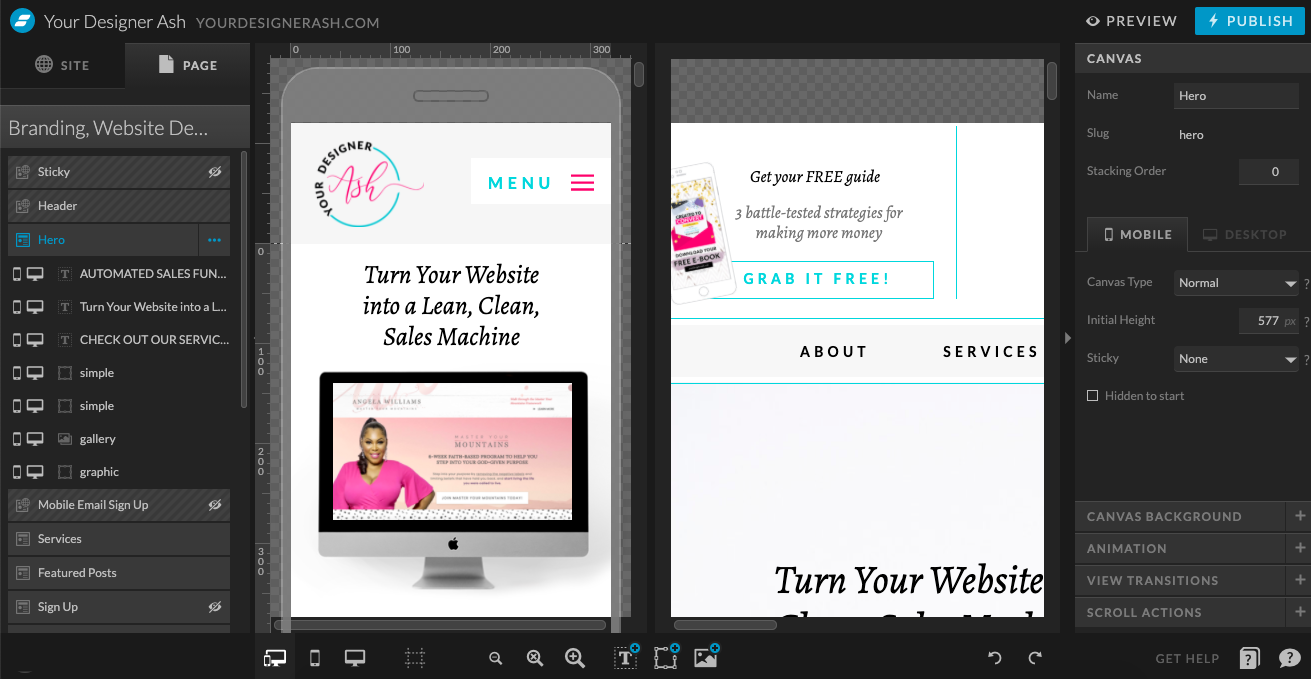
Task: Select the Desktop properties tab
Action: (x=1244, y=234)
